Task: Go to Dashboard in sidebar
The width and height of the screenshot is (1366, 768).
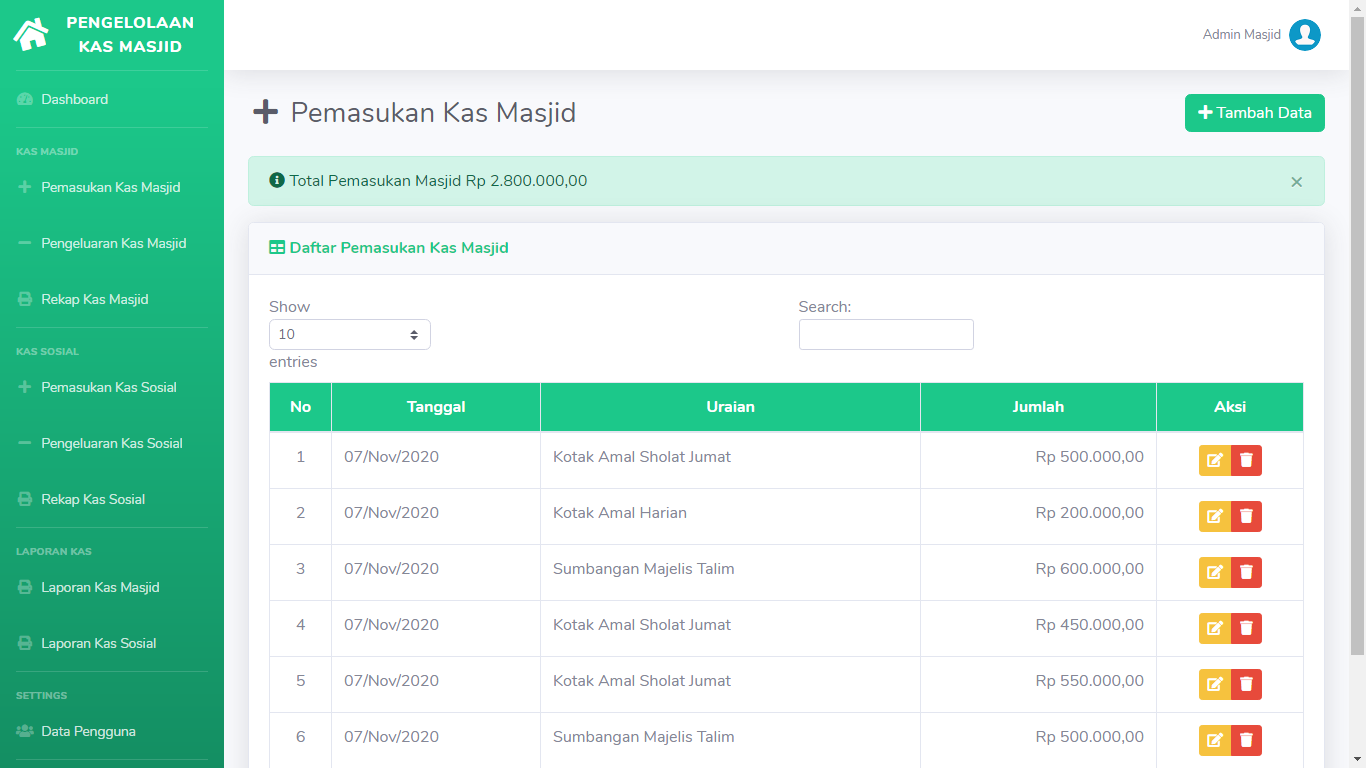Action: 112,99
